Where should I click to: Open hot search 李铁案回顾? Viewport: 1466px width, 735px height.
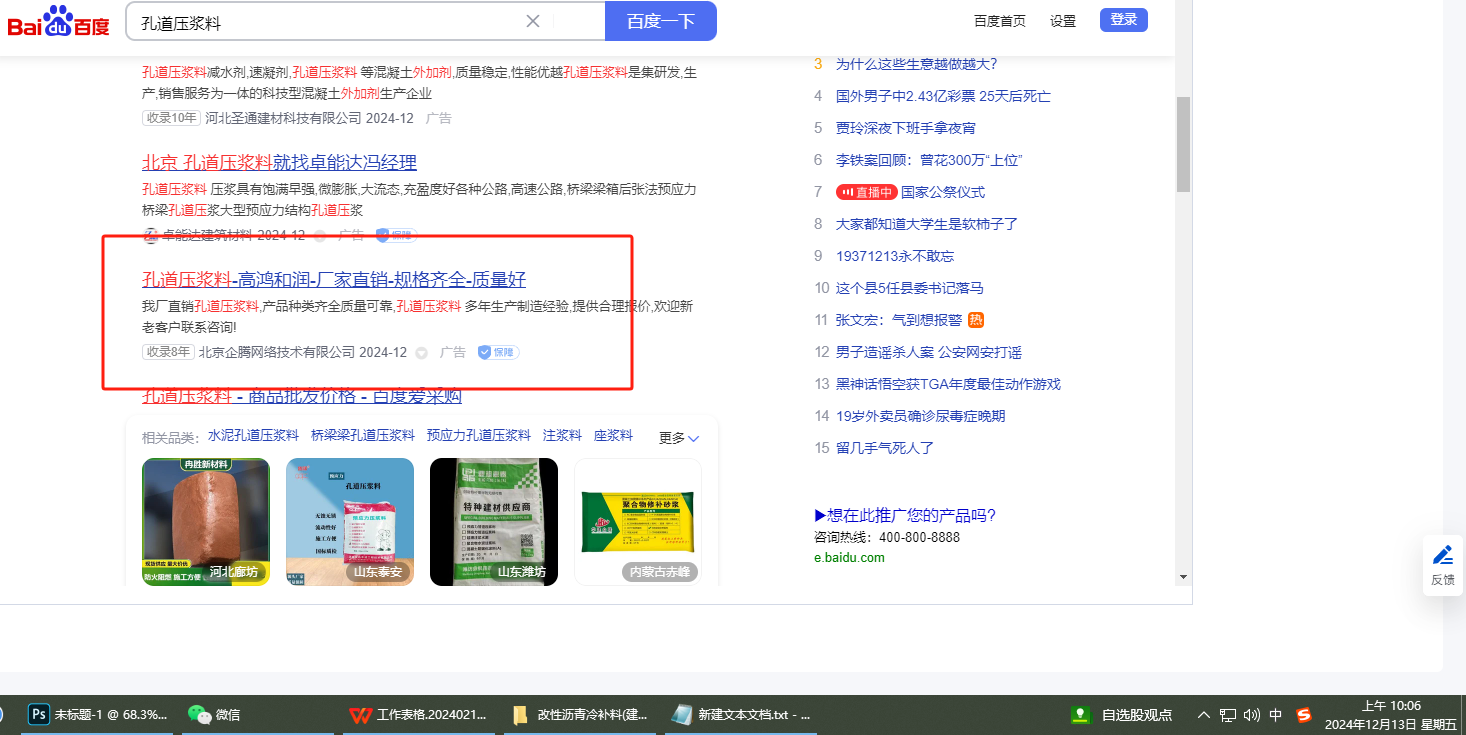(929, 160)
